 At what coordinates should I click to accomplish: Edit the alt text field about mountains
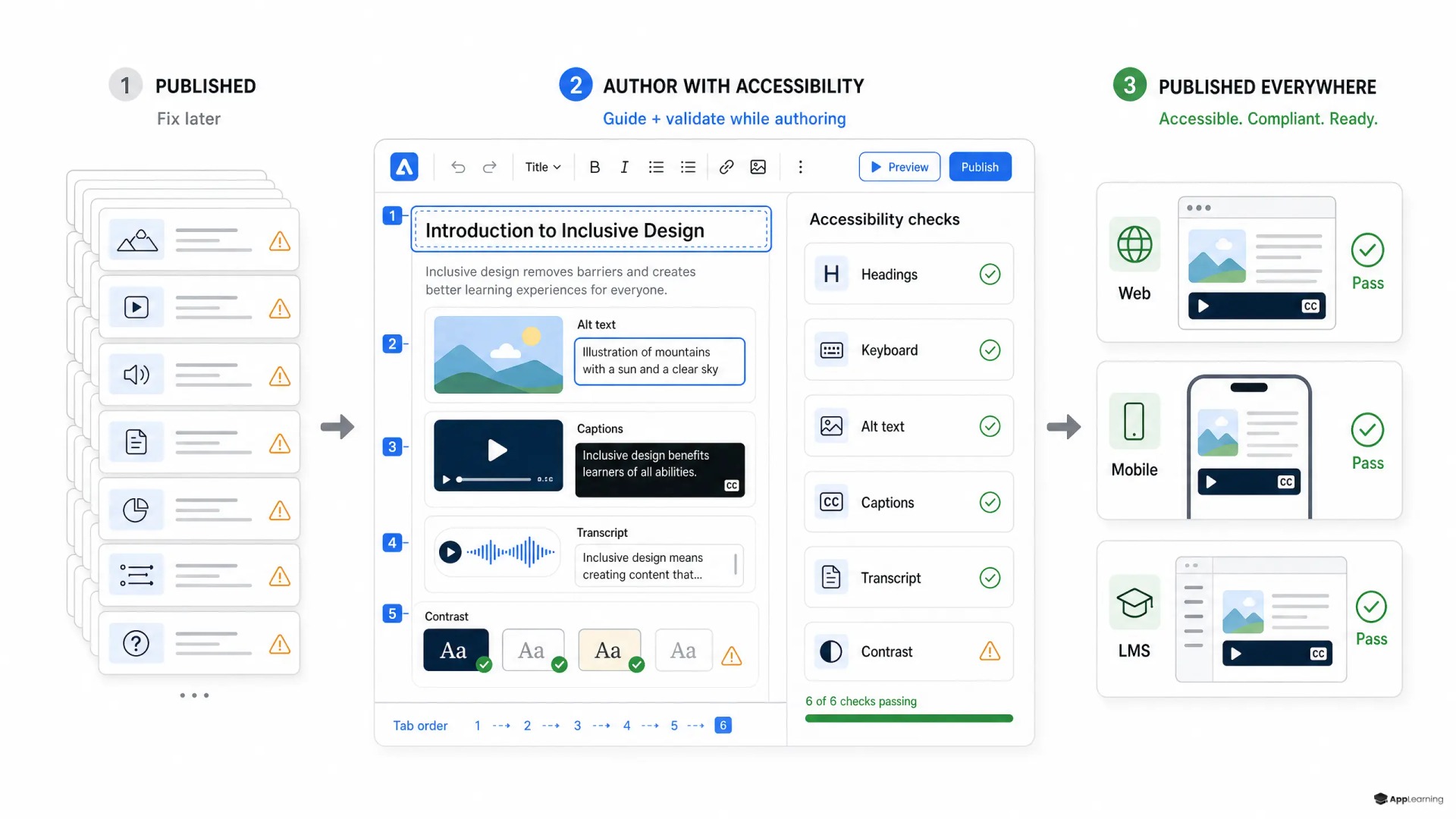[659, 361]
